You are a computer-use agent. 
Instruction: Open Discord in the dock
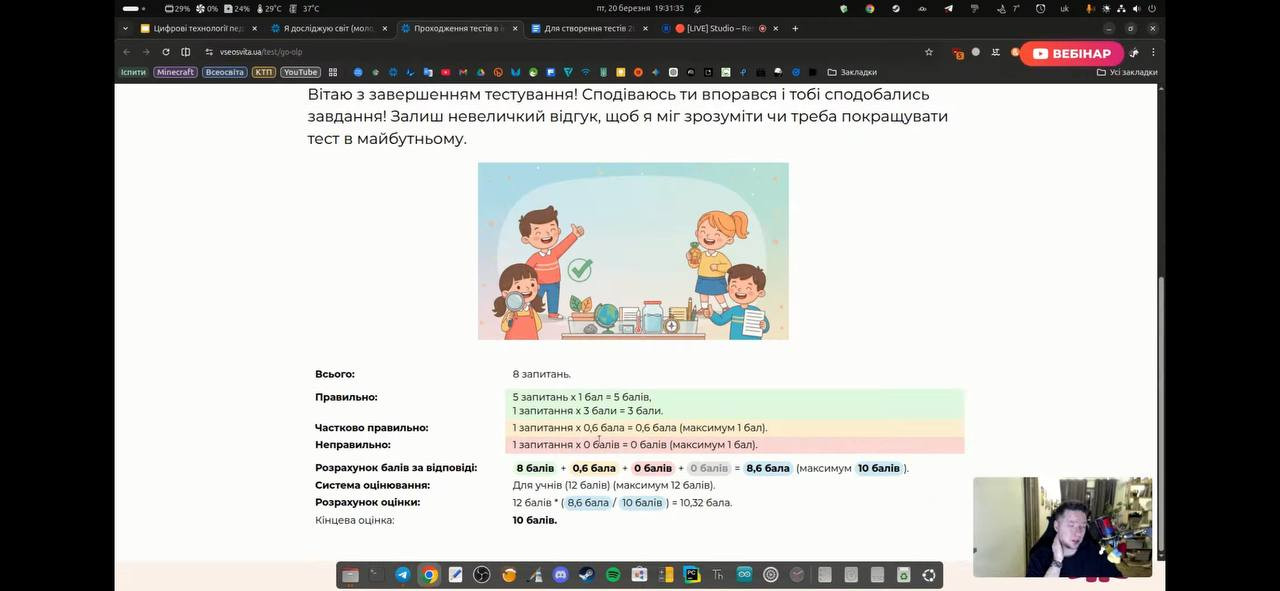tap(560, 575)
